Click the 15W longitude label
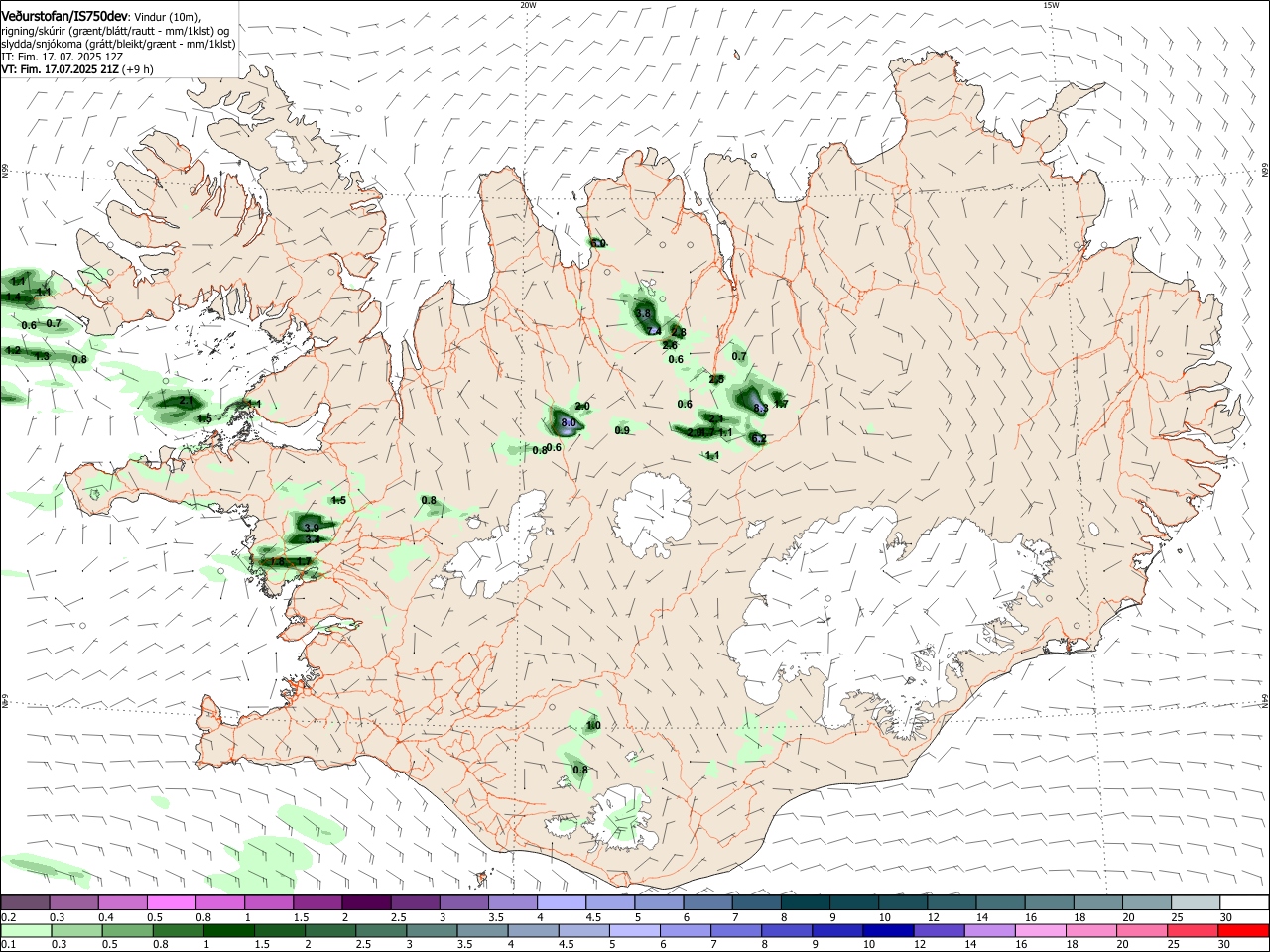The image size is (1270, 952). click(x=1051, y=5)
